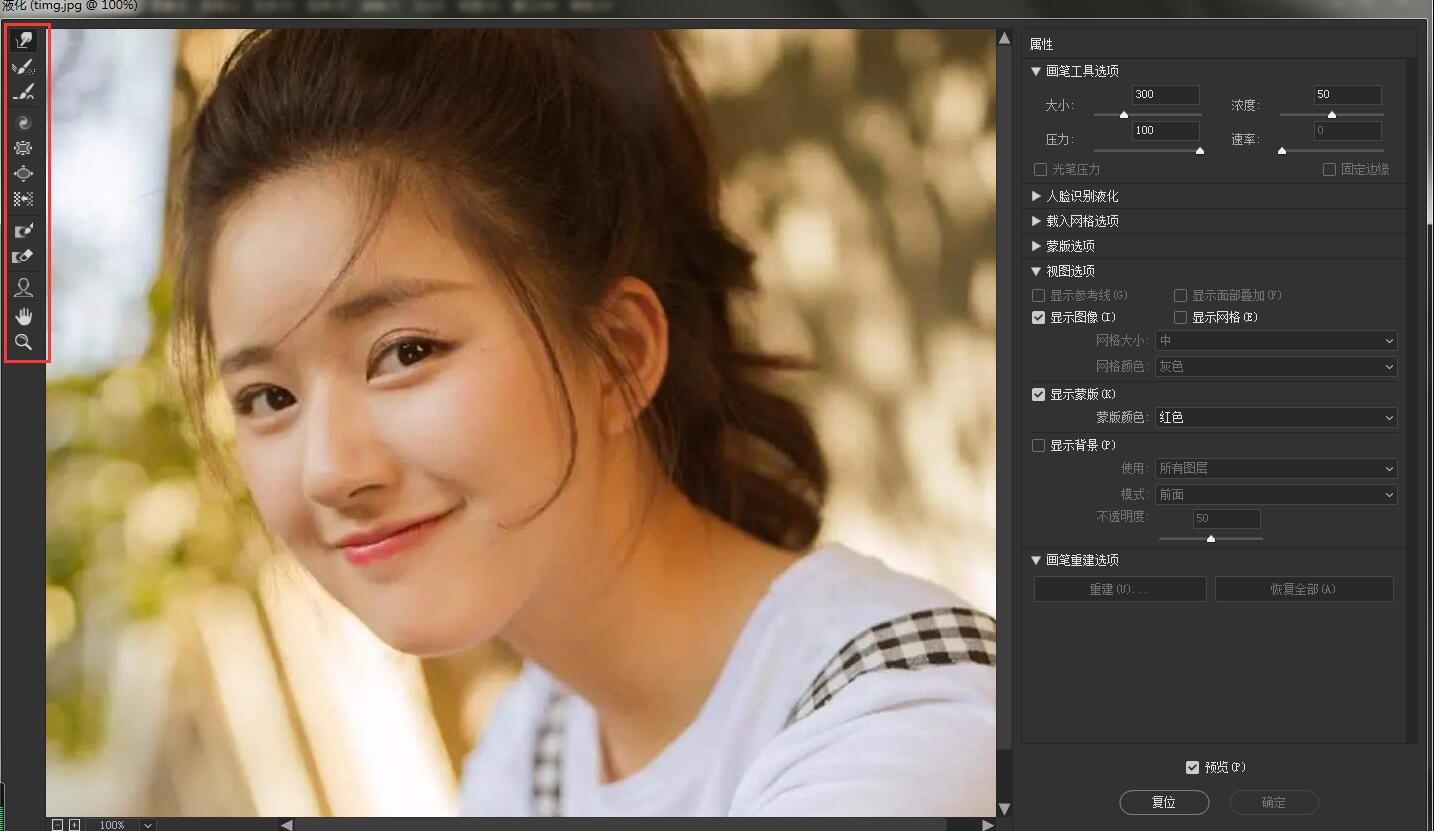Viewport: 1434px width, 831px height.
Task: Select the Reconstruct tool
Action: (x=25, y=66)
